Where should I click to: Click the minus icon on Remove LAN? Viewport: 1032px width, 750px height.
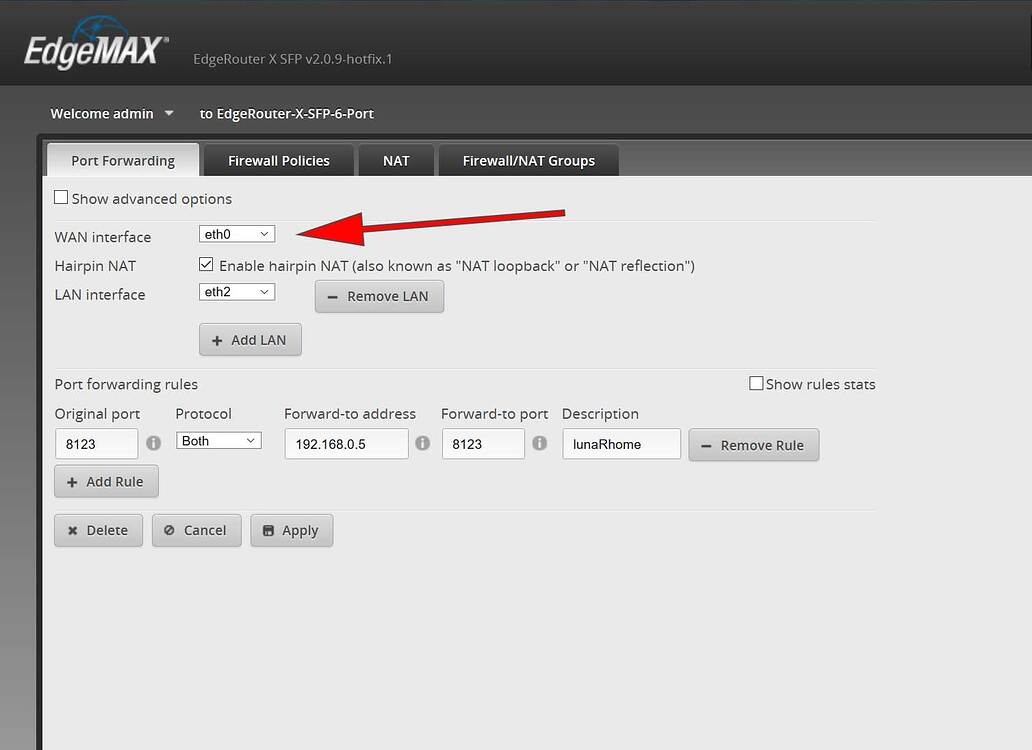[x=332, y=296]
